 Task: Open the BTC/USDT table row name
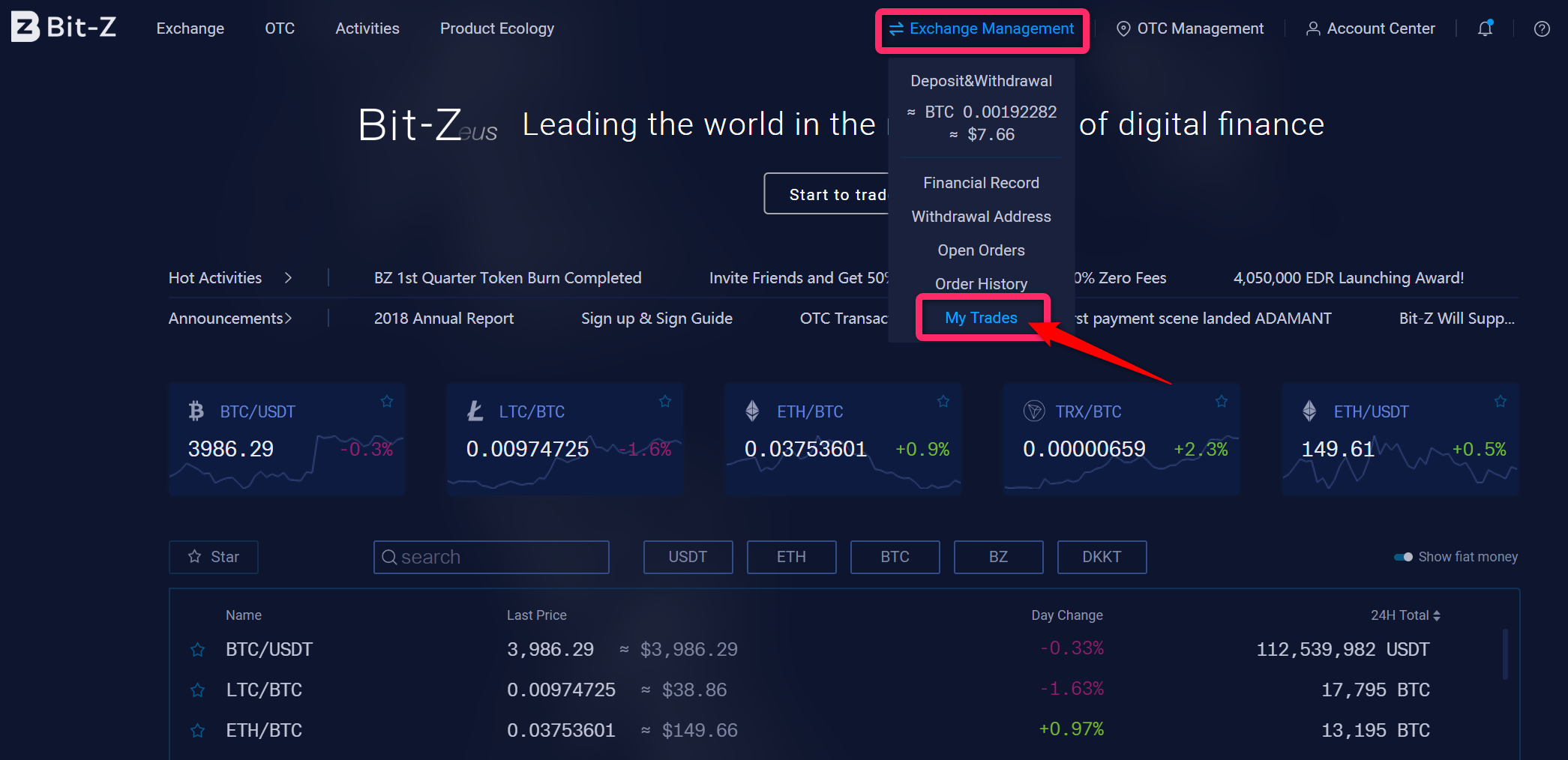(x=269, y=650)
